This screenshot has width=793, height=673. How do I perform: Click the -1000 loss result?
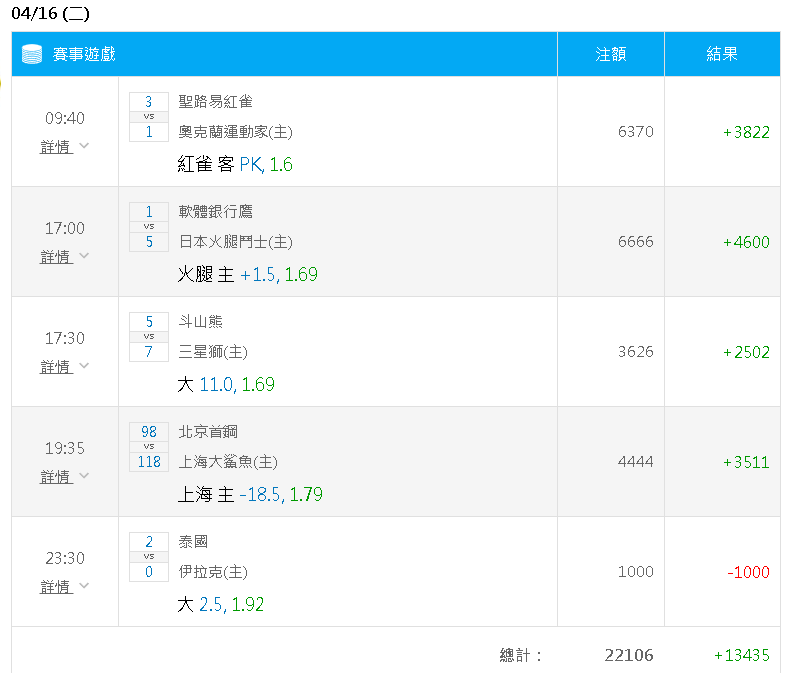pyautogui.click(x=748, y=572)
